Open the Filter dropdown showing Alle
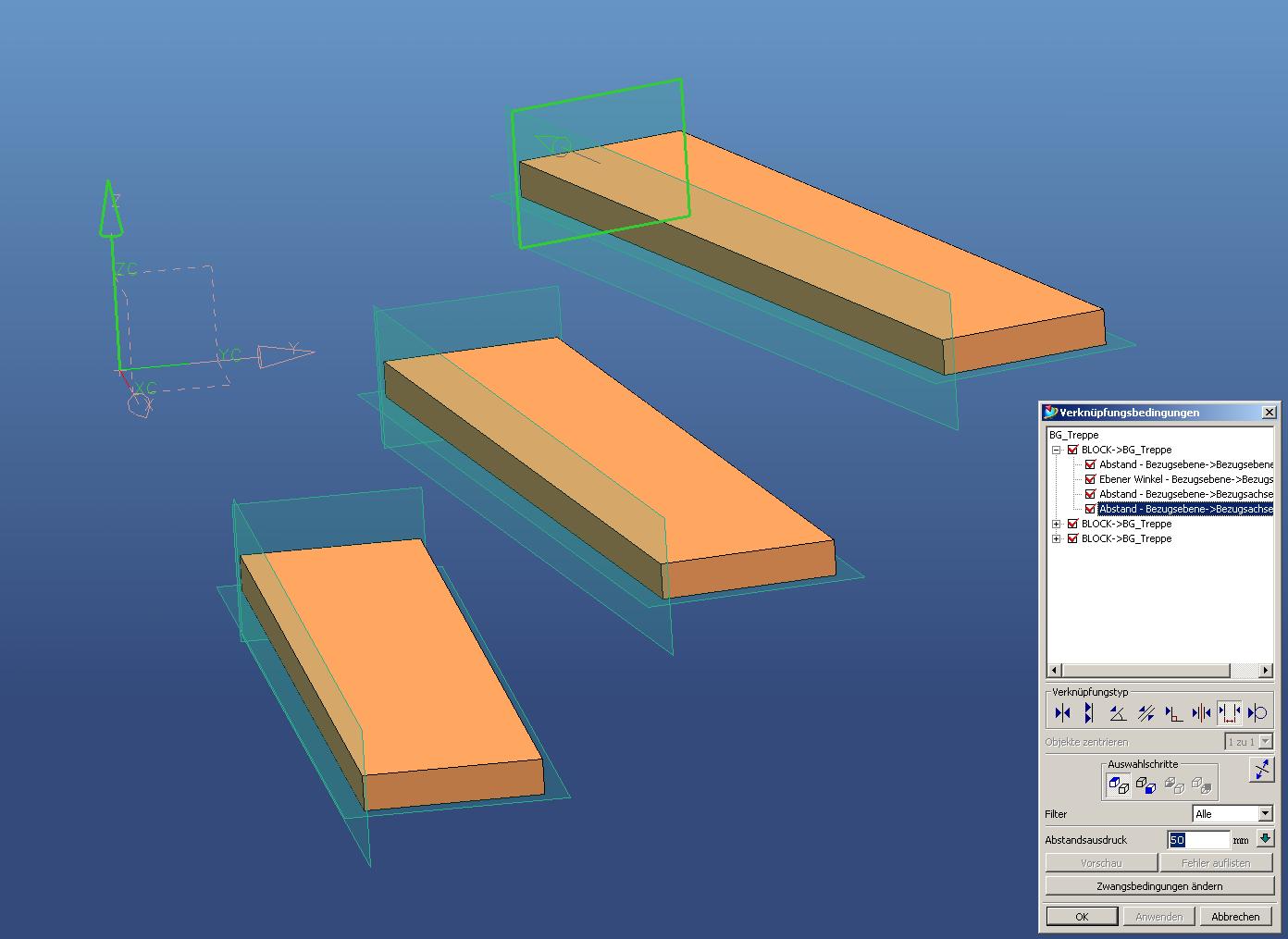 pyautogui.click(x=1265, y=814)
